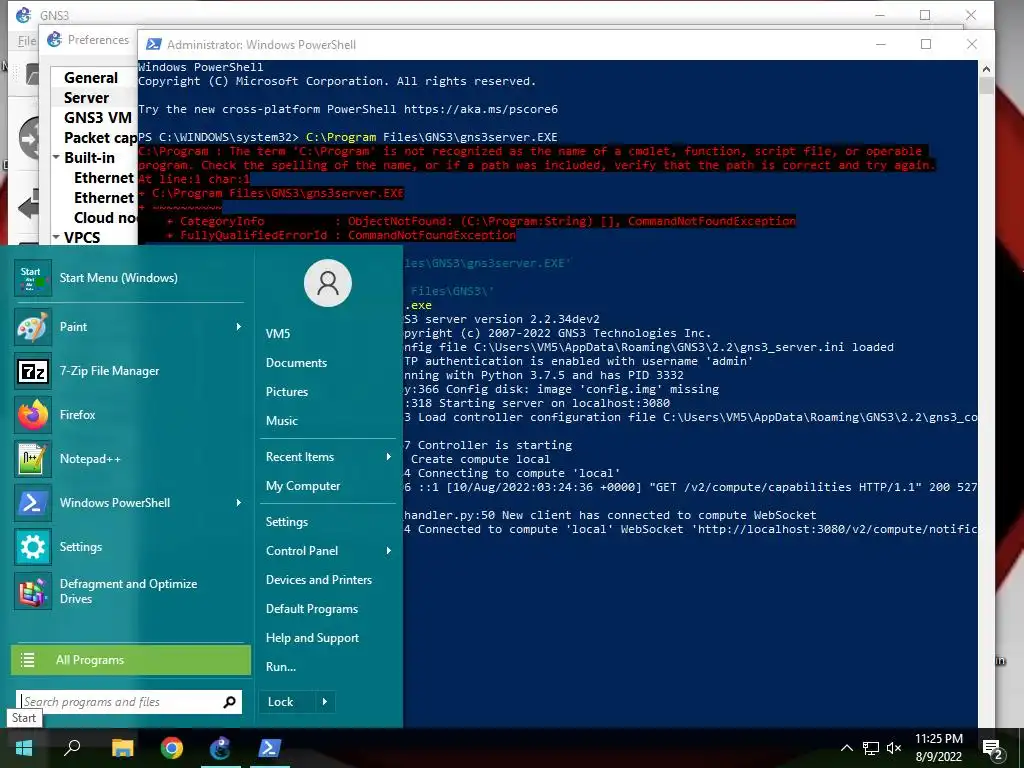Screen dimensions: 1024x768
Task: Expand Paint submenu arrow
Action: (x=238, y=327)
